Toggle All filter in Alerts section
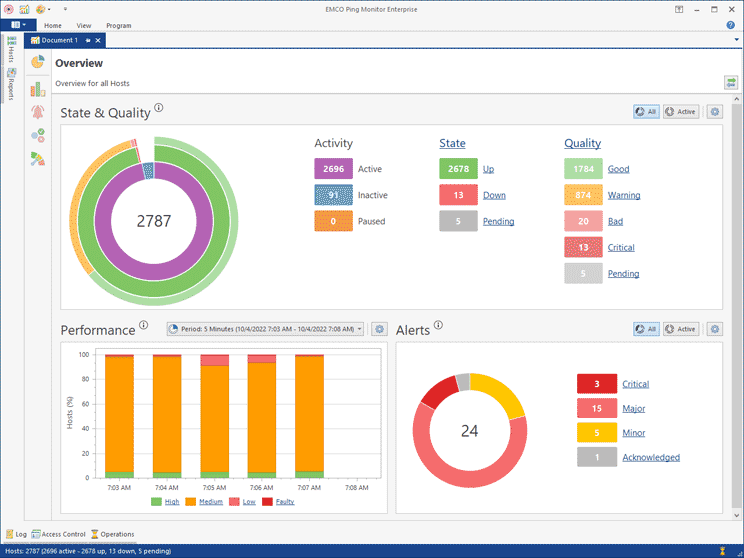Screen dimensions: 744x558 646,329
